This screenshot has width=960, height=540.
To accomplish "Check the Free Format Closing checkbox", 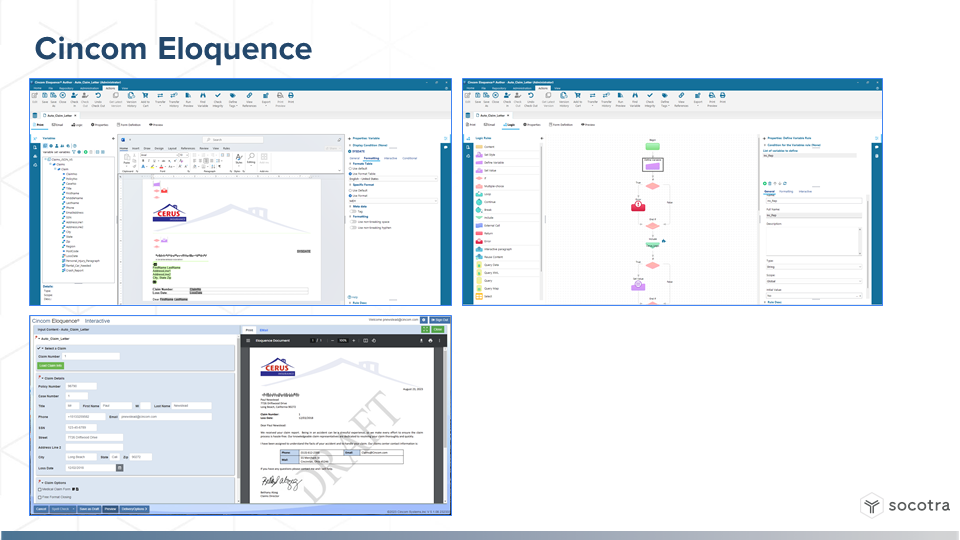I will point(40,497).
